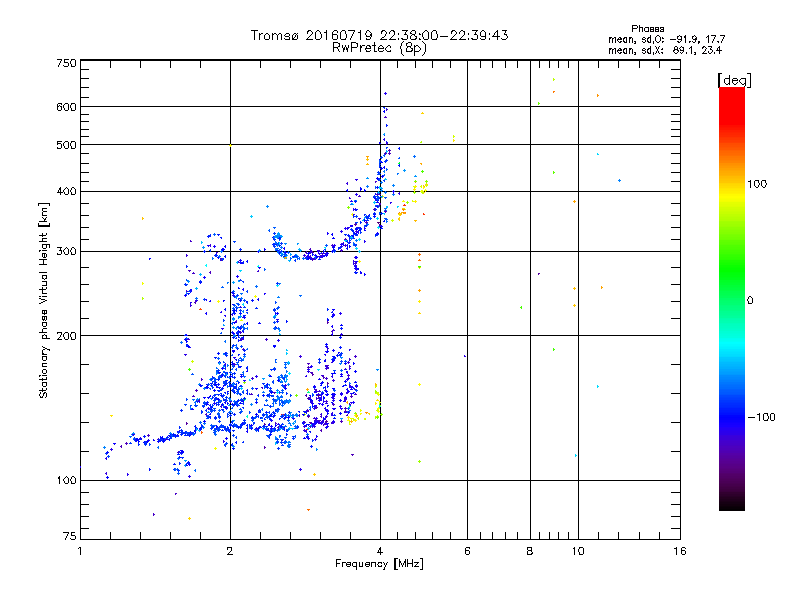800x600 pixels.
Task: Click the '0' label on the colorbar
Action: 750,301
